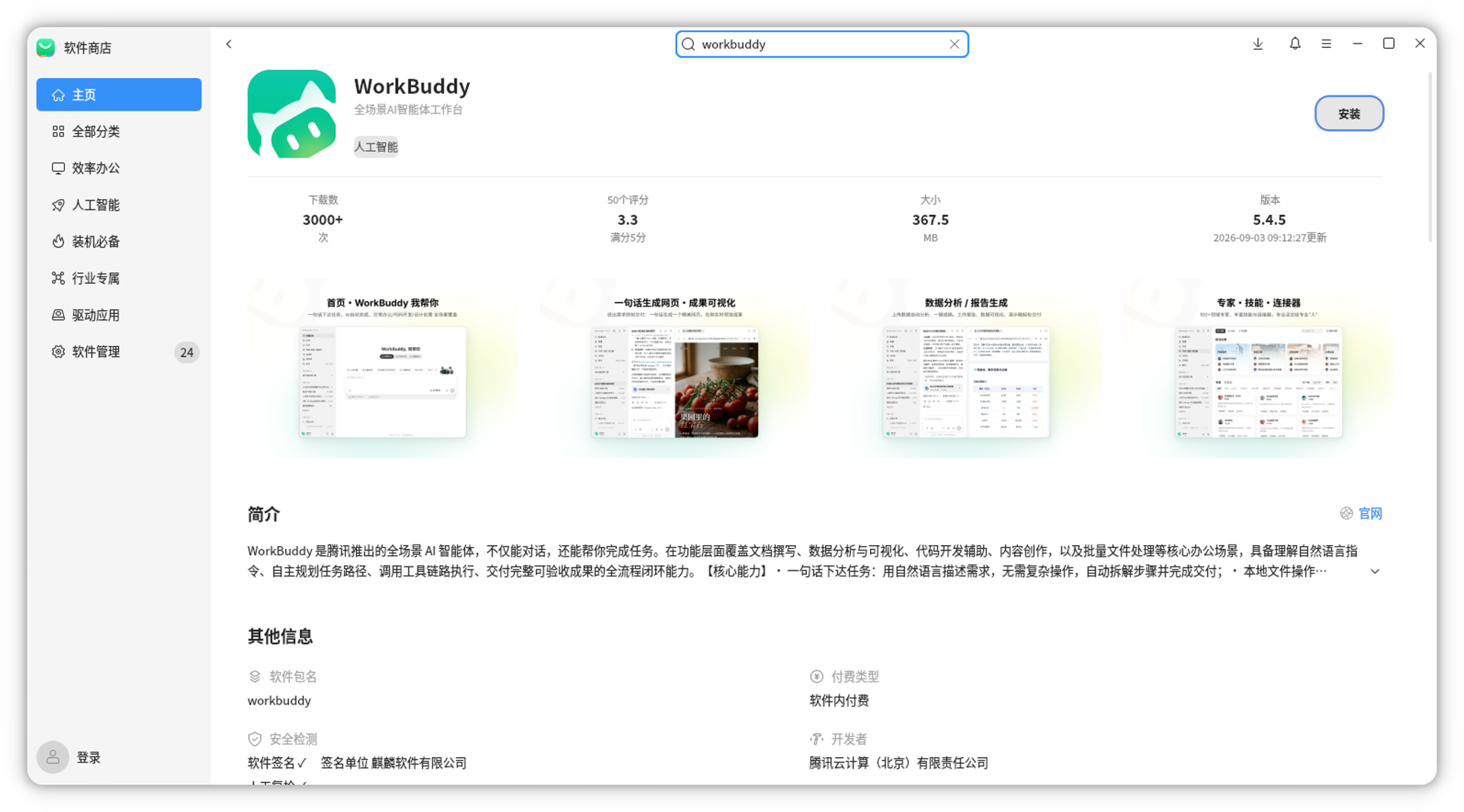Click the 50个评分 ratings count label
This screenshot has width=1464, height=812.
coord(628,200)
